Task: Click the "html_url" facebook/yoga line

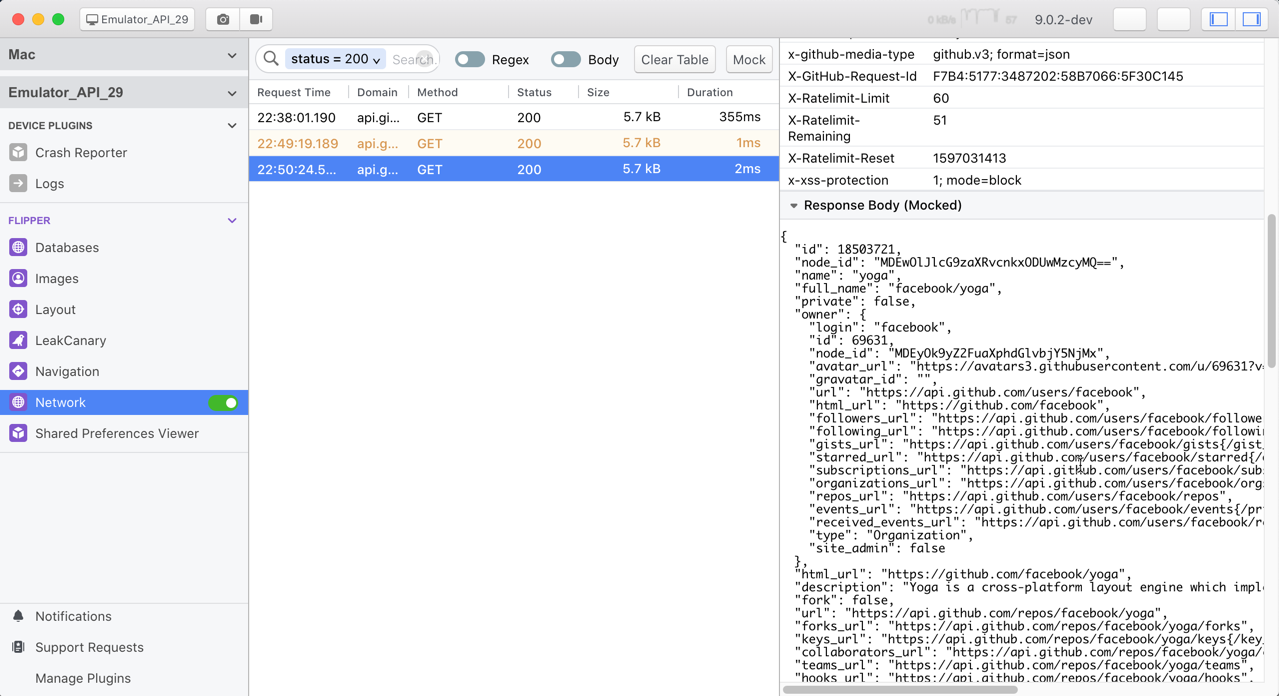Action: point(964,574)
